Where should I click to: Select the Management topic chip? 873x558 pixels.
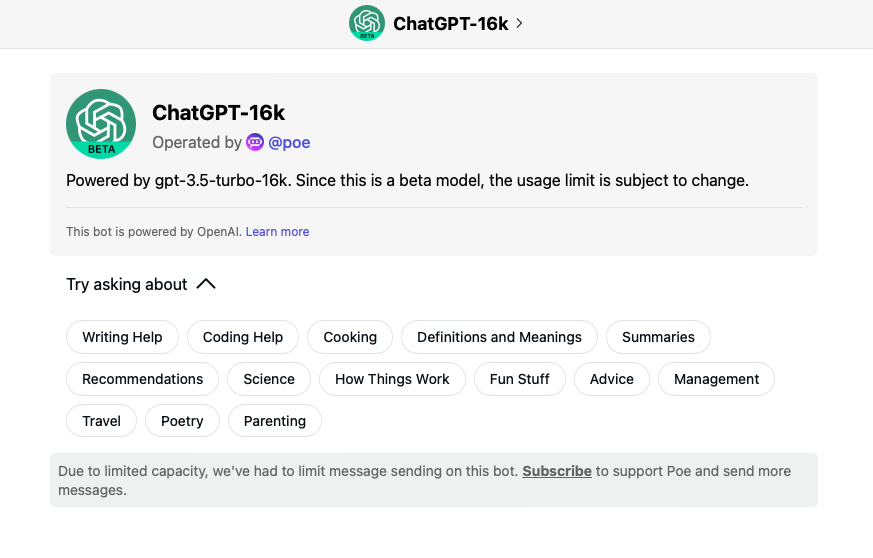coord(716,379)
